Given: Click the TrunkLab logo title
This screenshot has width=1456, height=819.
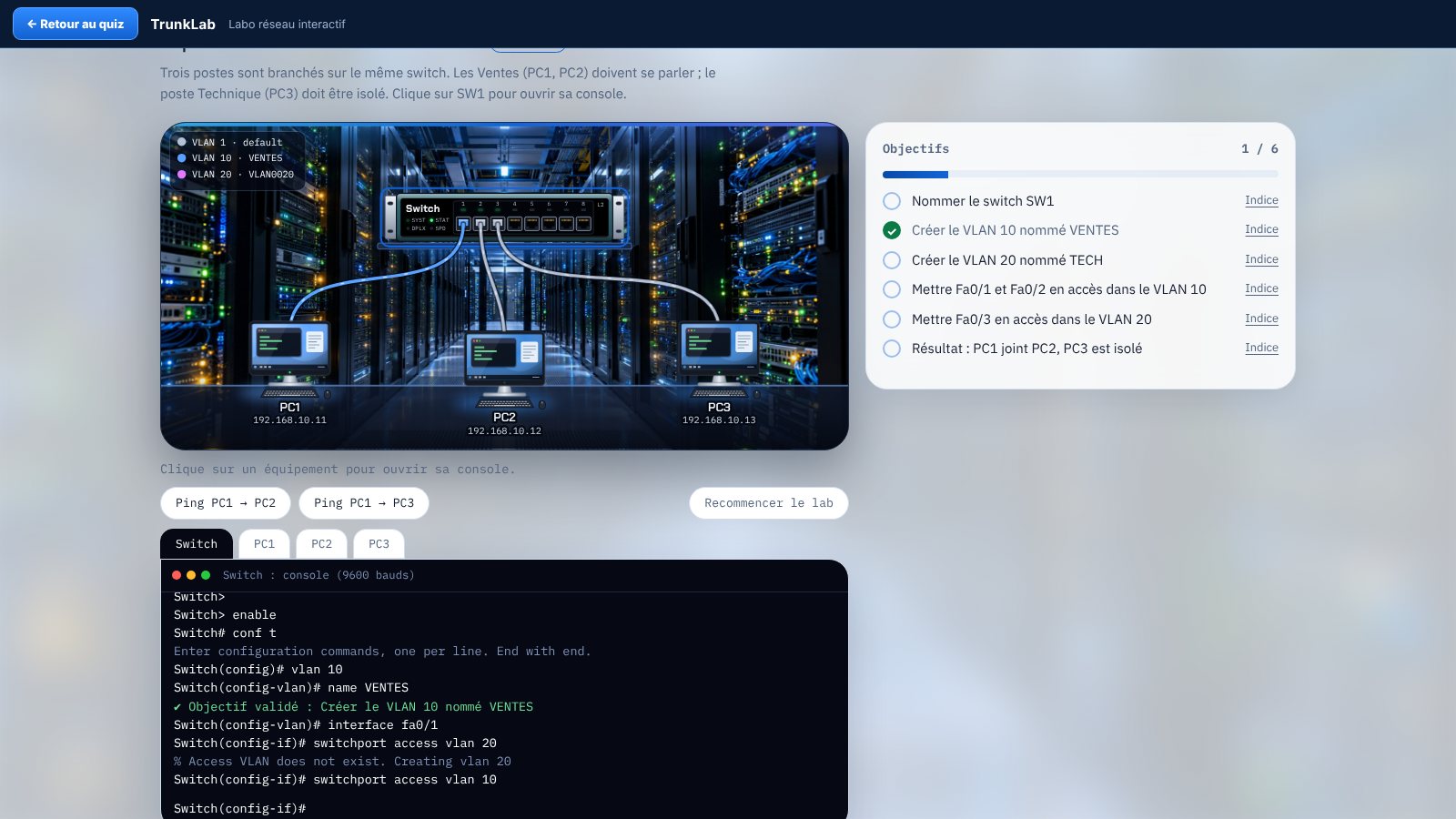Looking at the screenshot, I should 183,25.
